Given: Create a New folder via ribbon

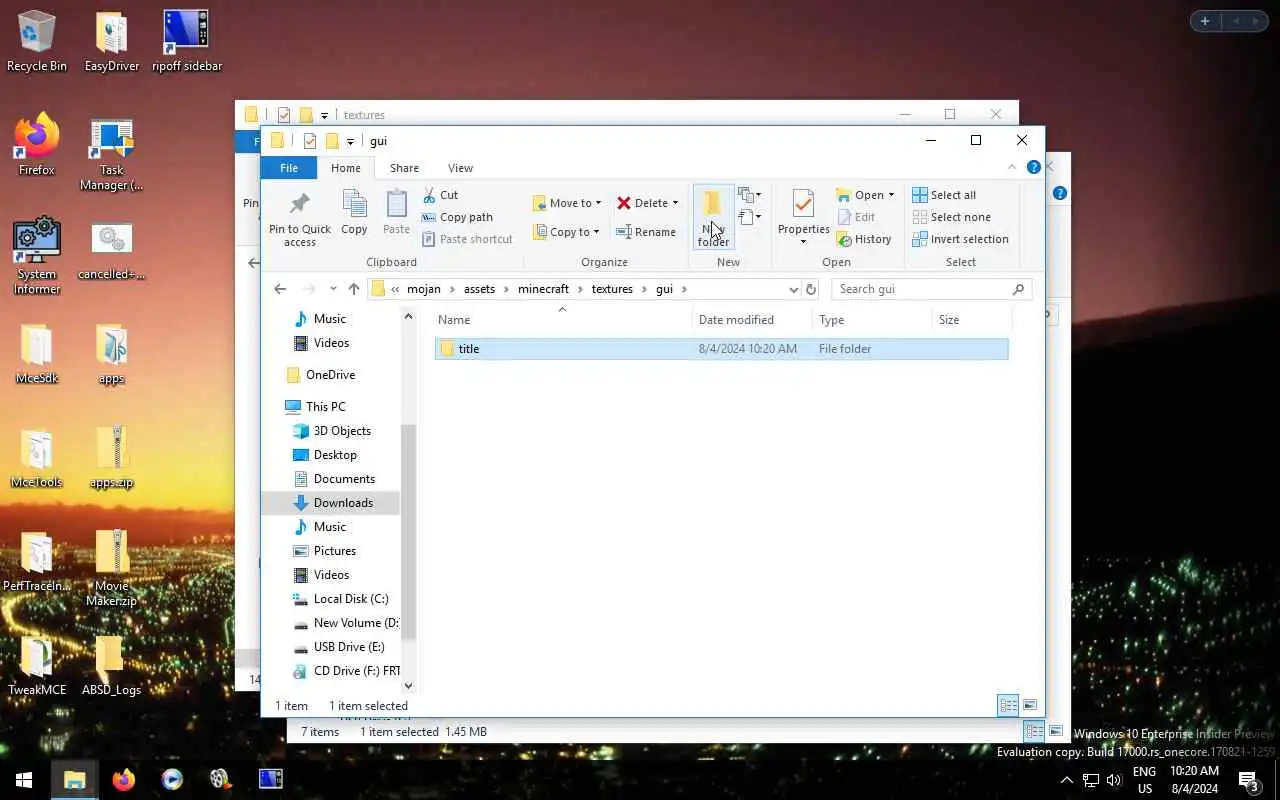Looking at the screenshot, I should click(713, 217).
